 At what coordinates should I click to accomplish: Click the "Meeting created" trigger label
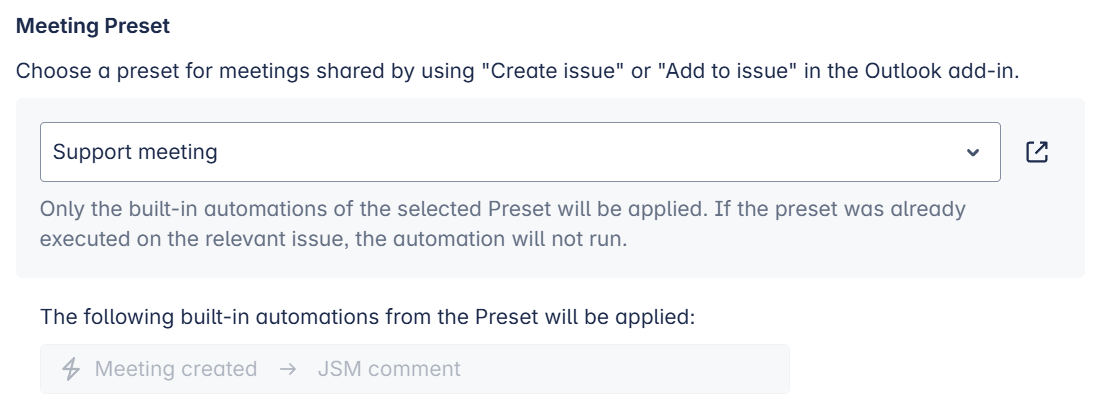tap(176, 369)
